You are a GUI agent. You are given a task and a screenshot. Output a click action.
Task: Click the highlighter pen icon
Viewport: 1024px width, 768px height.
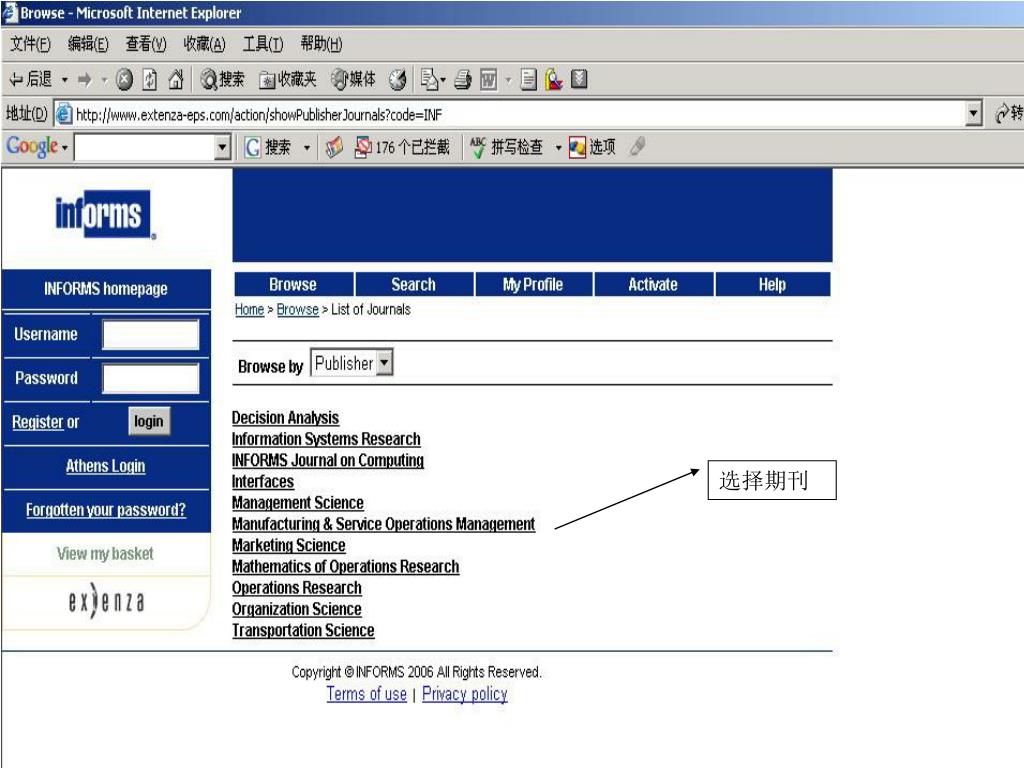click(x=637, y=147)
